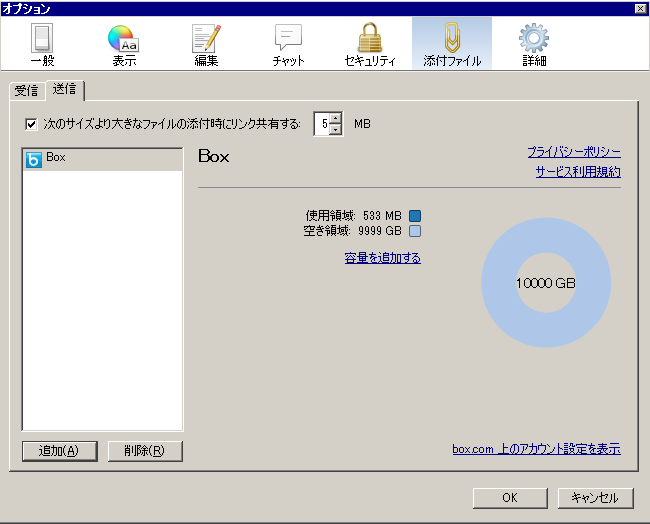This screenshot has width=650, height=524.
Task: Open the サービス利用規約 terms link
Action: [x=578, y=172]
